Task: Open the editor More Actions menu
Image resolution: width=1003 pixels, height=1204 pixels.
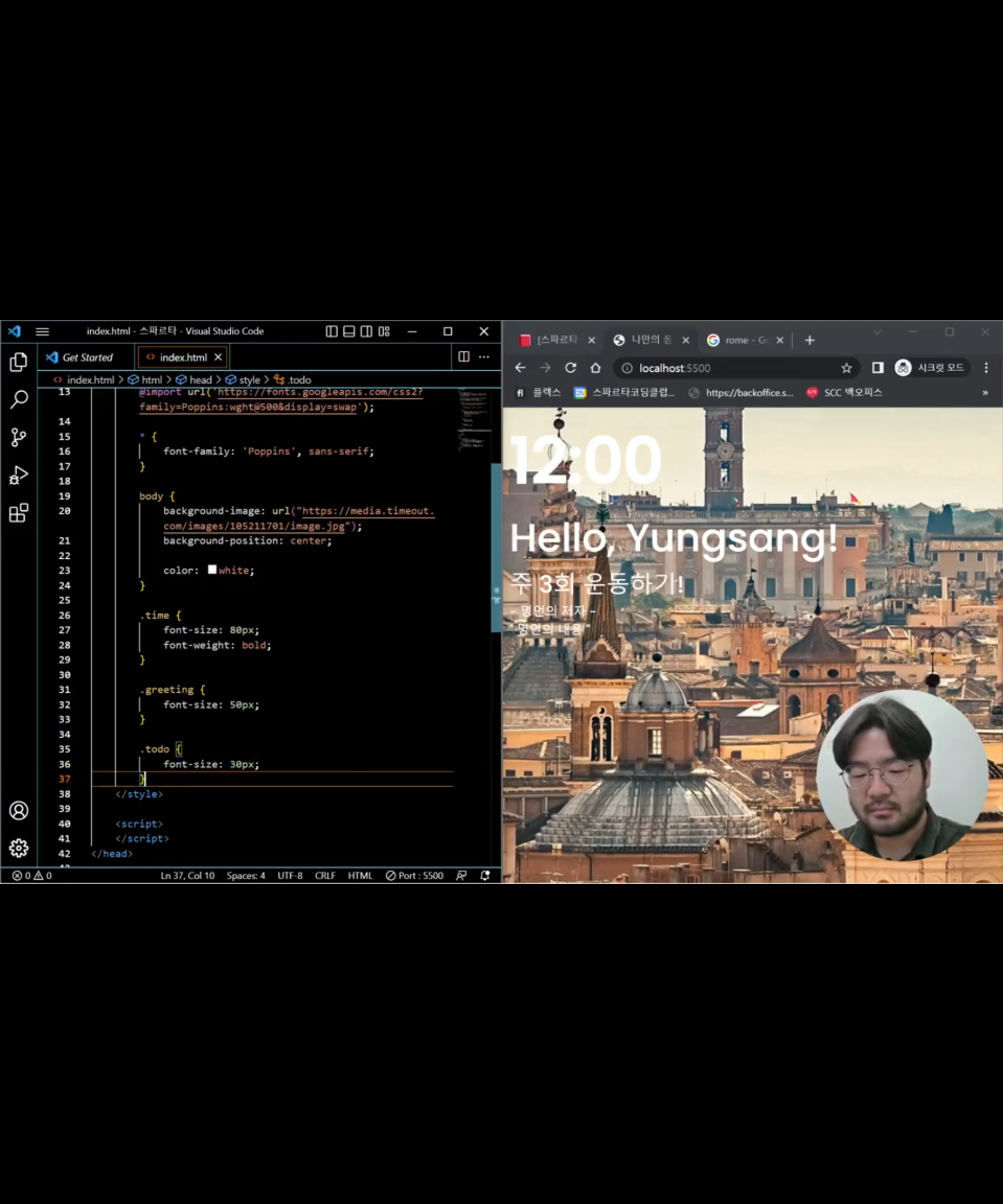Action: click(484, 357)
